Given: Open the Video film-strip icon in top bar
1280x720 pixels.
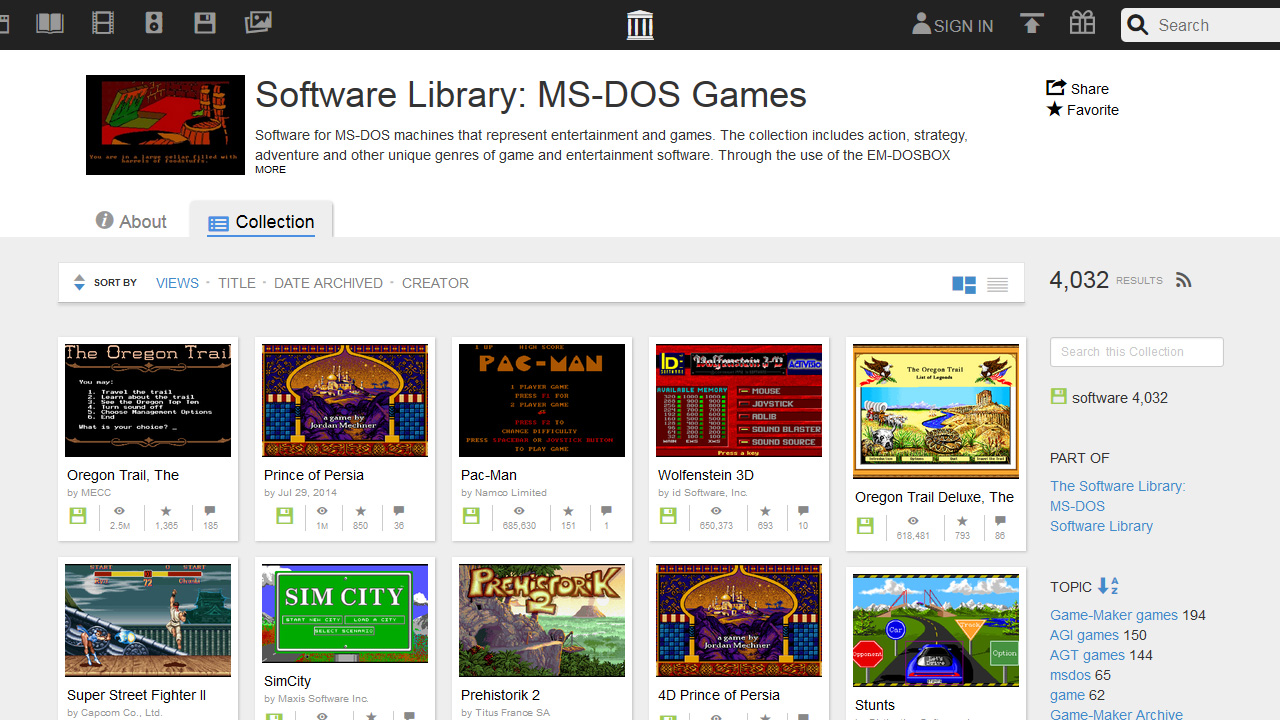Looking at the screenshot, I should click(102, 22).
